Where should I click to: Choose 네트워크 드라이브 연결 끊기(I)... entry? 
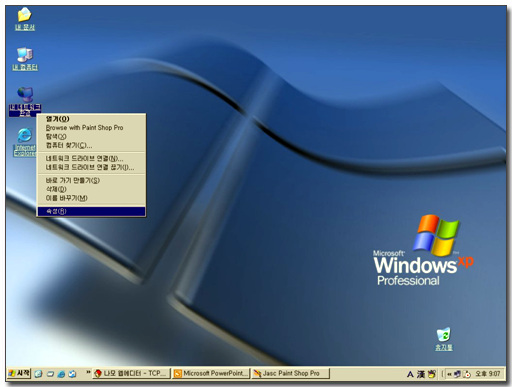[91, 167]
